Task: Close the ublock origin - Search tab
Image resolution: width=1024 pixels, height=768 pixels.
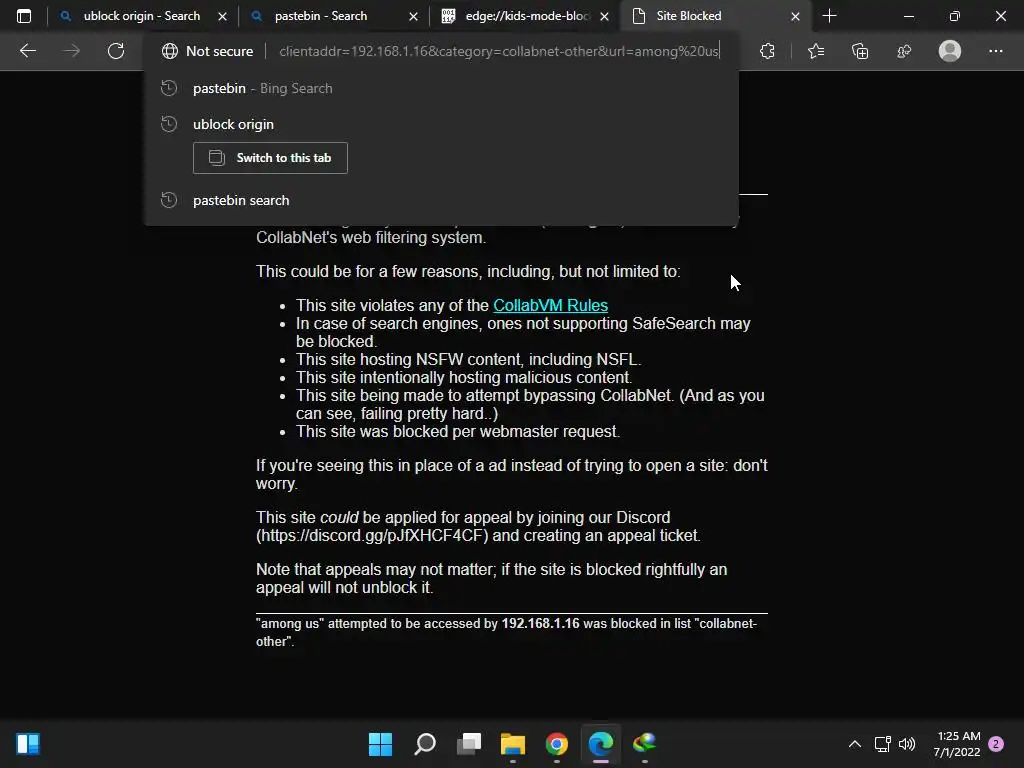Action: pyautogui.click(x=223, y=16)
